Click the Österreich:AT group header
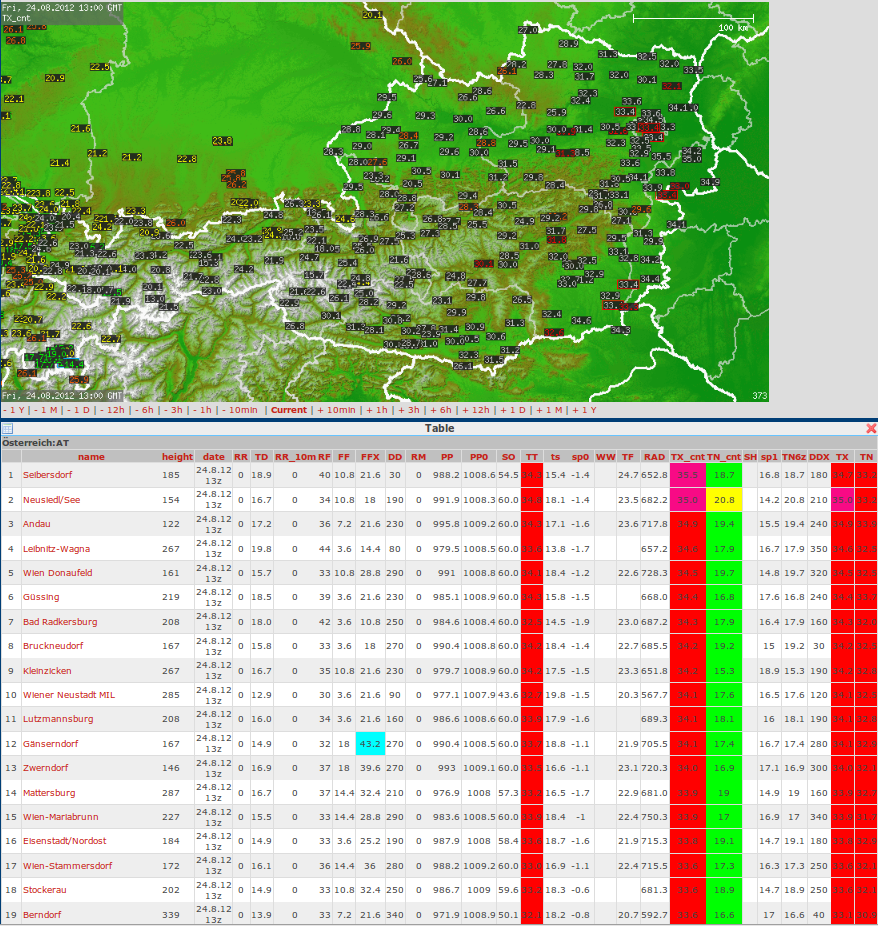 [x=35, y=443]
